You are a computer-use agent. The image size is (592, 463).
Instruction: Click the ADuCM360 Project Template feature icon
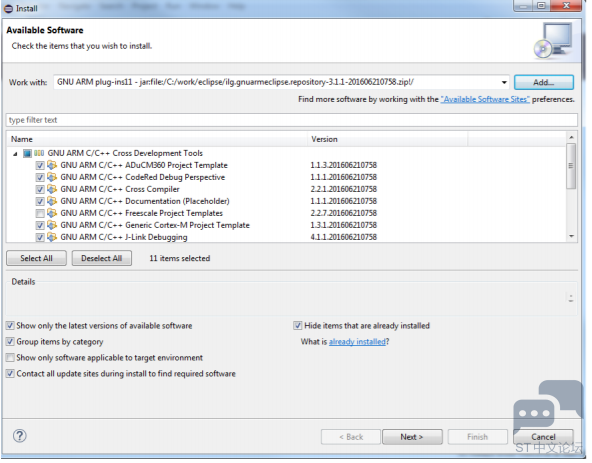[52, 165]
